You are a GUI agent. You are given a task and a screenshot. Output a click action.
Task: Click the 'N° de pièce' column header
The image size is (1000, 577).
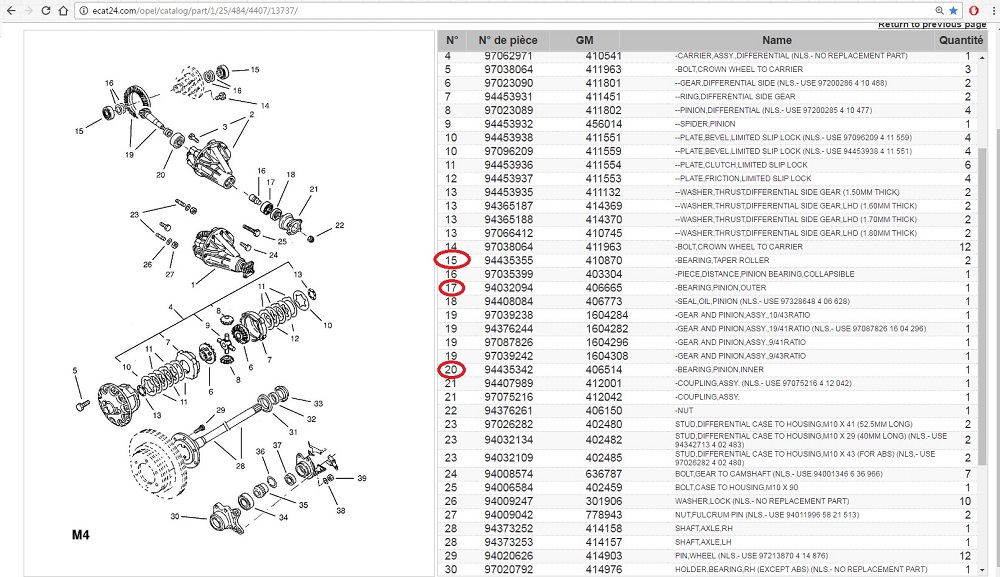[508, 40]
